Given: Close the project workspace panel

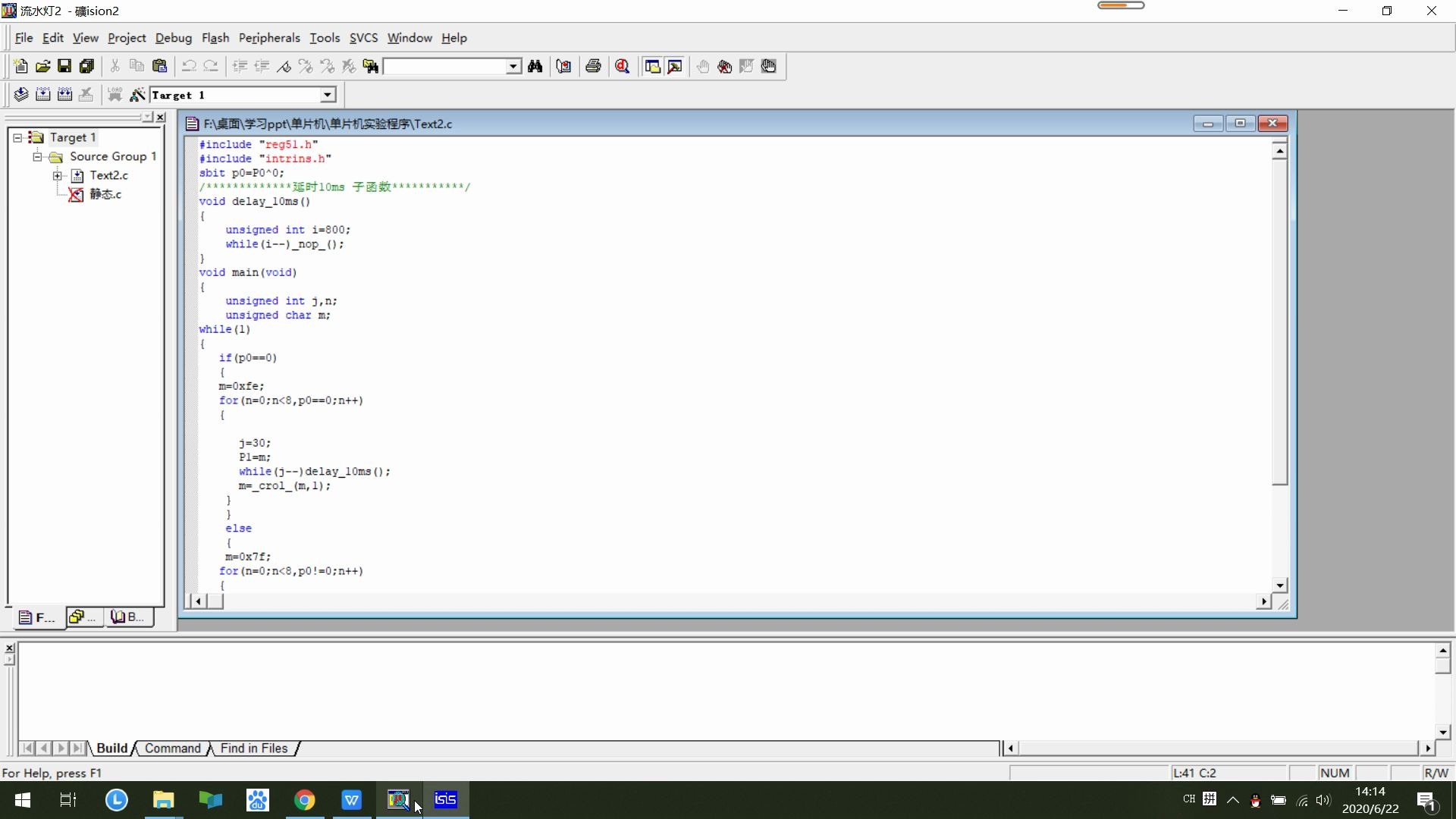Looking at the screenshot, I should (x=160, y=118).
